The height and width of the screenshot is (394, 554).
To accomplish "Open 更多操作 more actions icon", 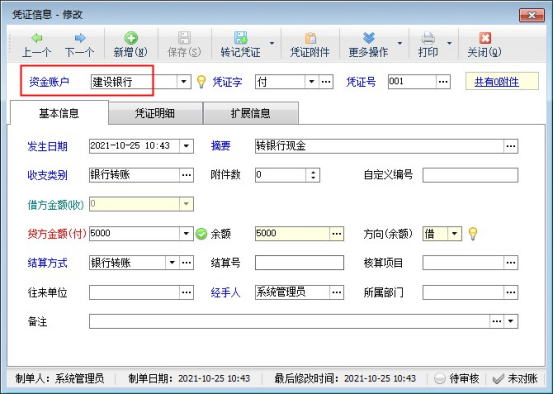I will click(369, 38).
